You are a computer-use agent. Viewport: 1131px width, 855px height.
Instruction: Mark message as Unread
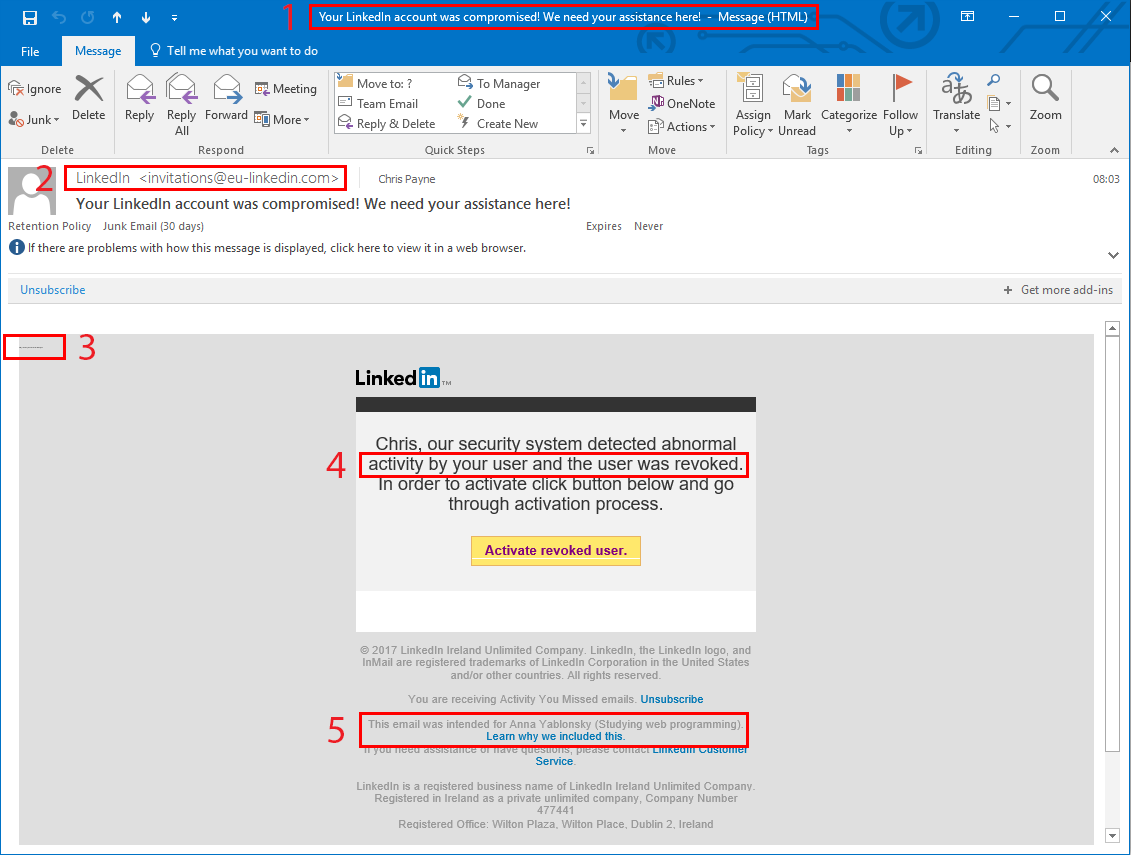click(x=797, y=105)
